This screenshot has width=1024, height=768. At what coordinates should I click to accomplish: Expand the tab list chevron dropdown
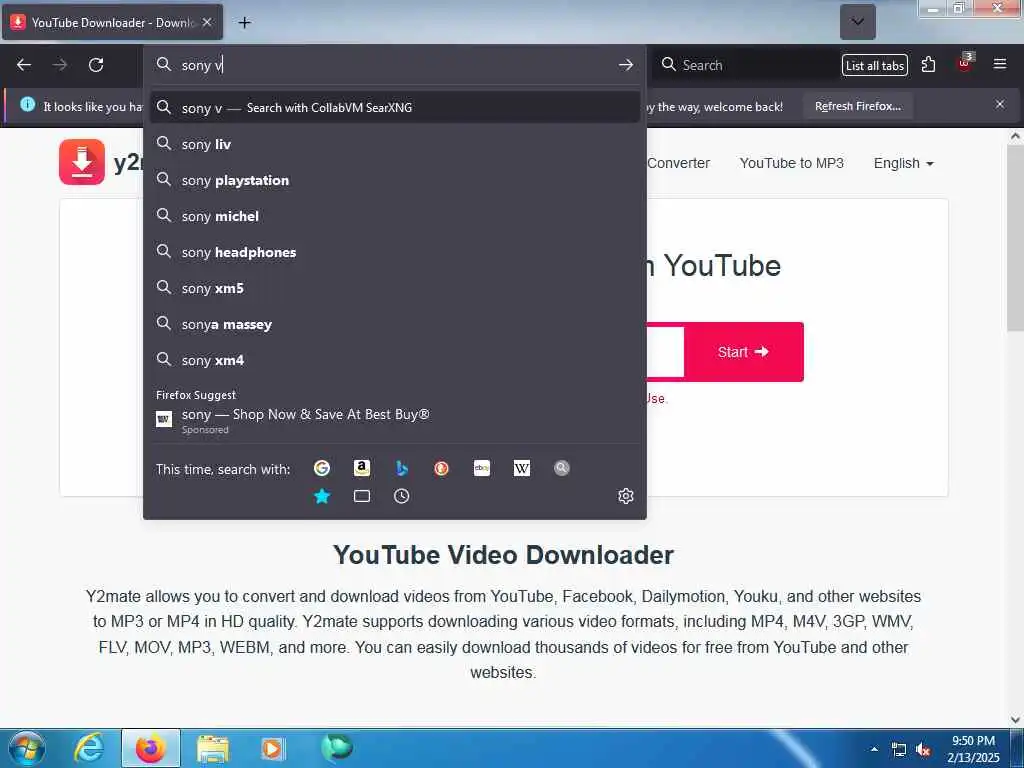pyautogui.click(x=857, y=22)
